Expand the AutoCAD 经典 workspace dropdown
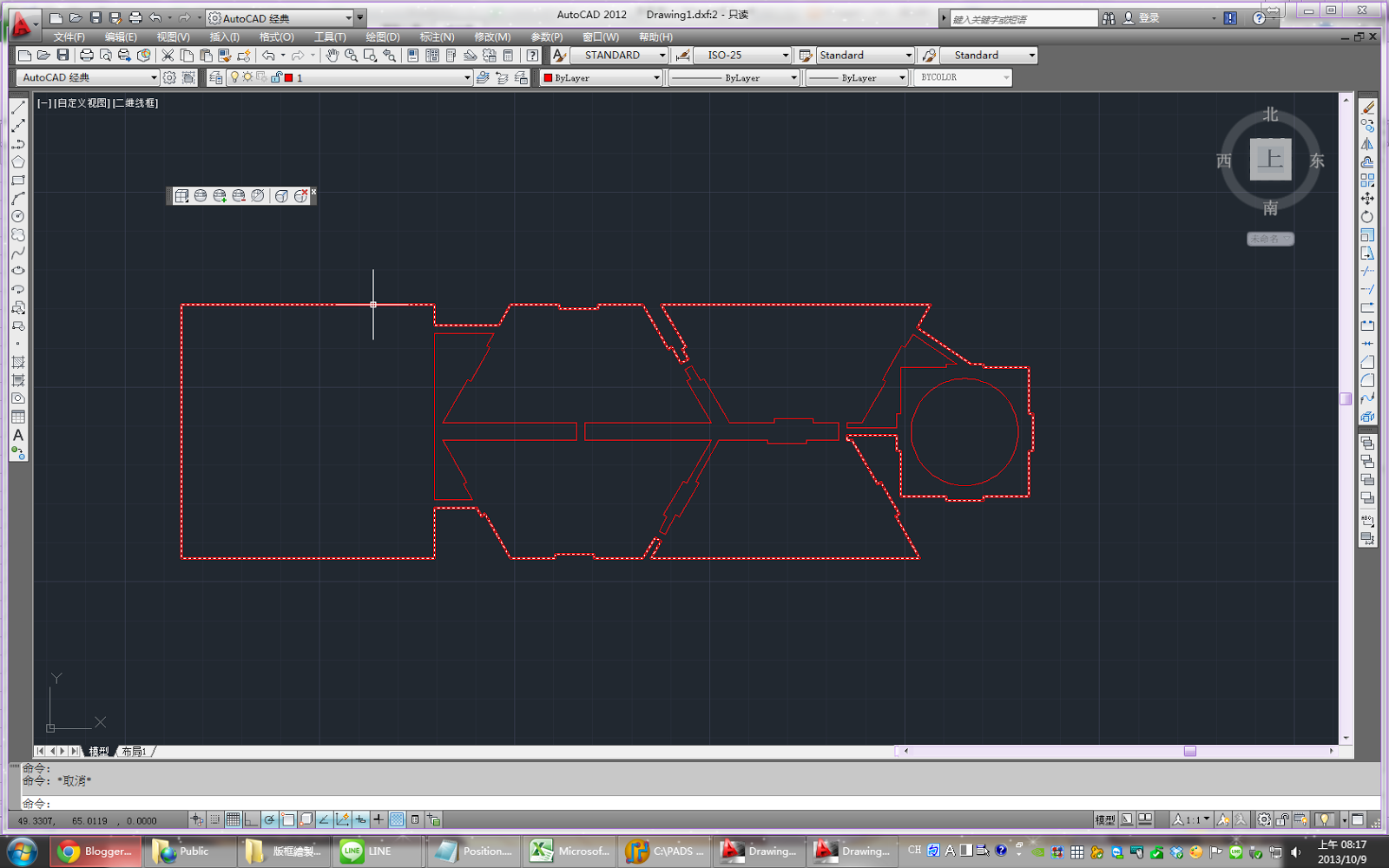 (154, 78)
